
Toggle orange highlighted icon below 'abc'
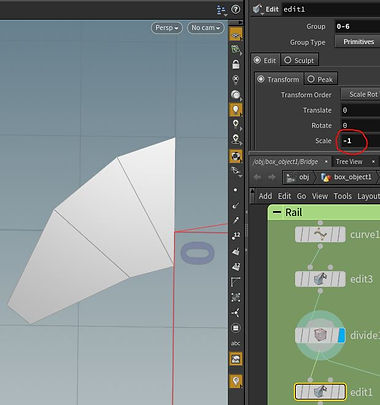(236, 359)
